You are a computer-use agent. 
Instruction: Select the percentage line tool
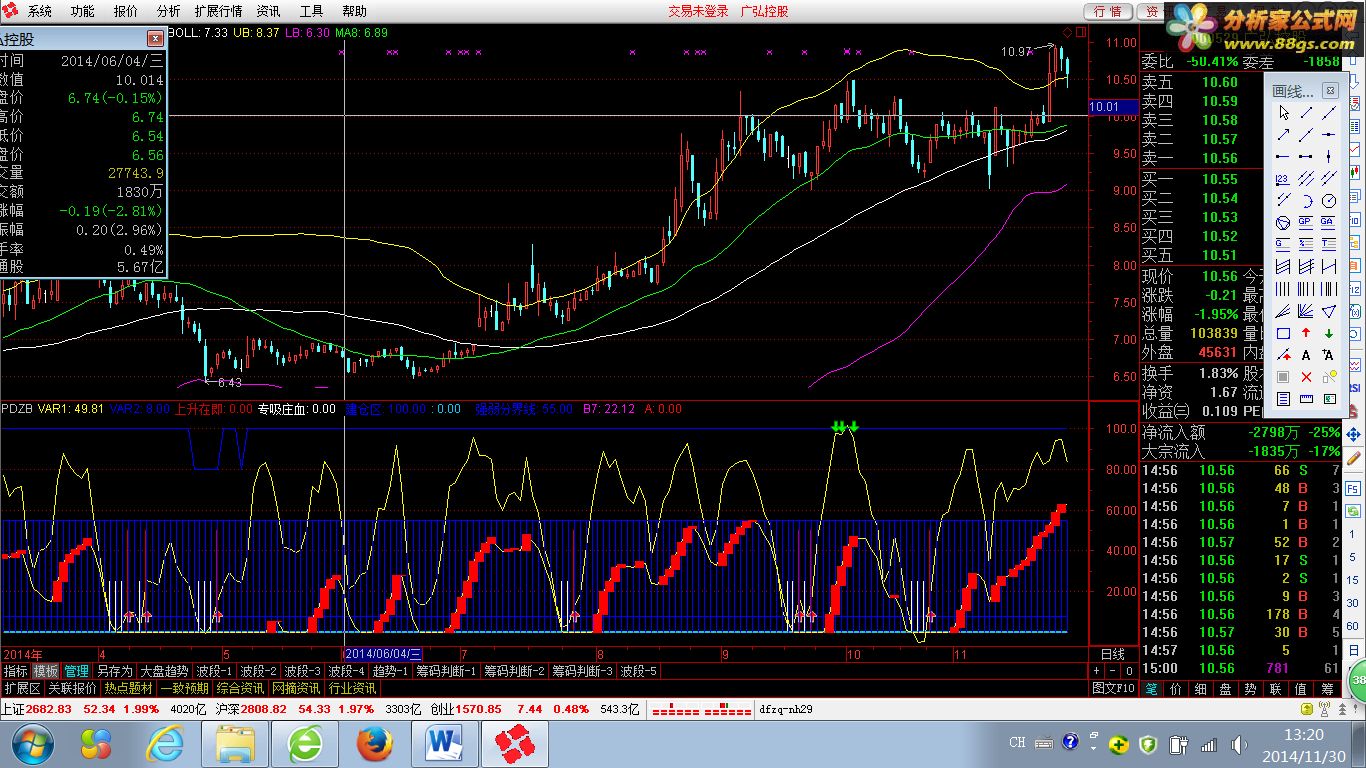coord(1306,244)
